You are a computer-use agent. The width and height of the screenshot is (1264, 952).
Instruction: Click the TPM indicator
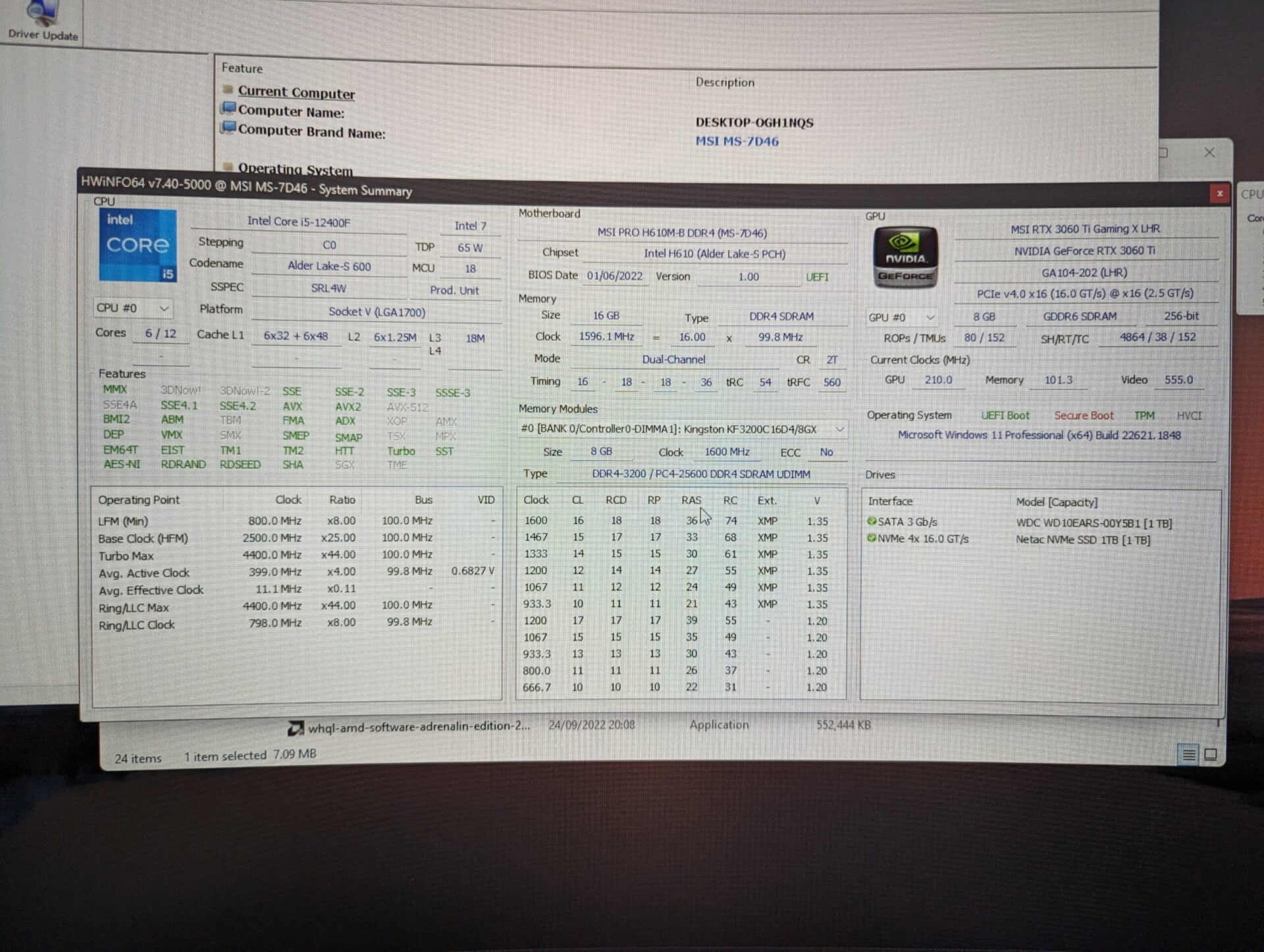pyautogui.click(x=1144, y=415)
